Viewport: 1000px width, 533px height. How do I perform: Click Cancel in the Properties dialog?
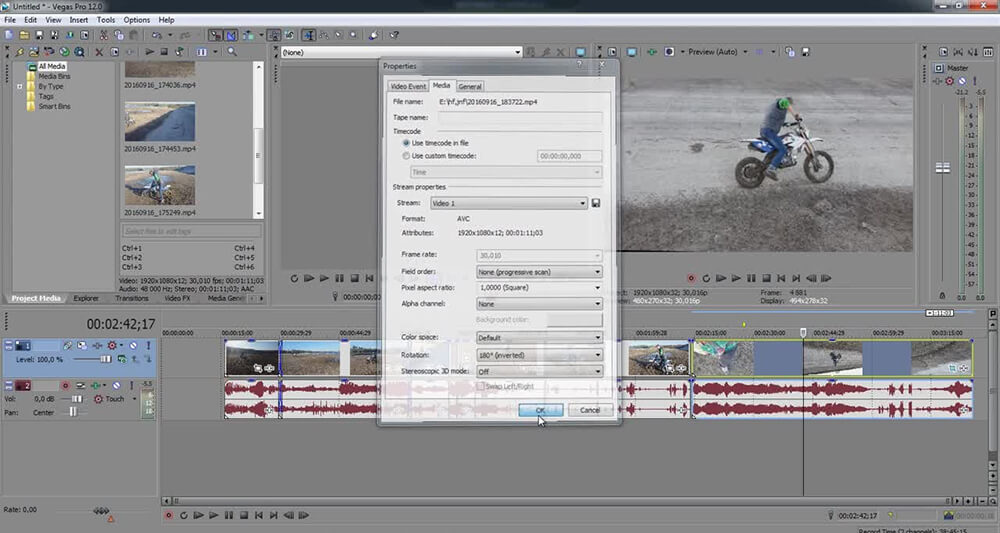click(590, 410)
